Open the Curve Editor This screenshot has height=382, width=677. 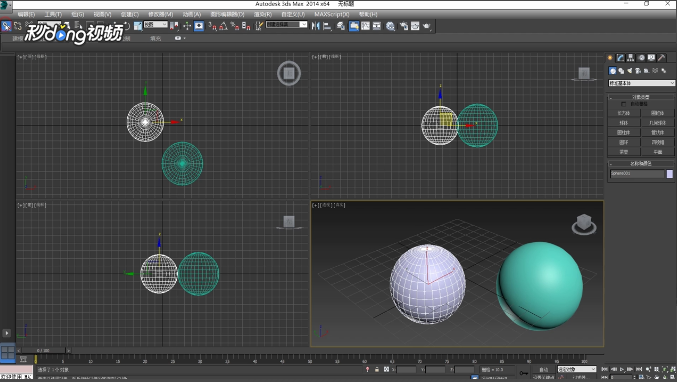(365, 26)
